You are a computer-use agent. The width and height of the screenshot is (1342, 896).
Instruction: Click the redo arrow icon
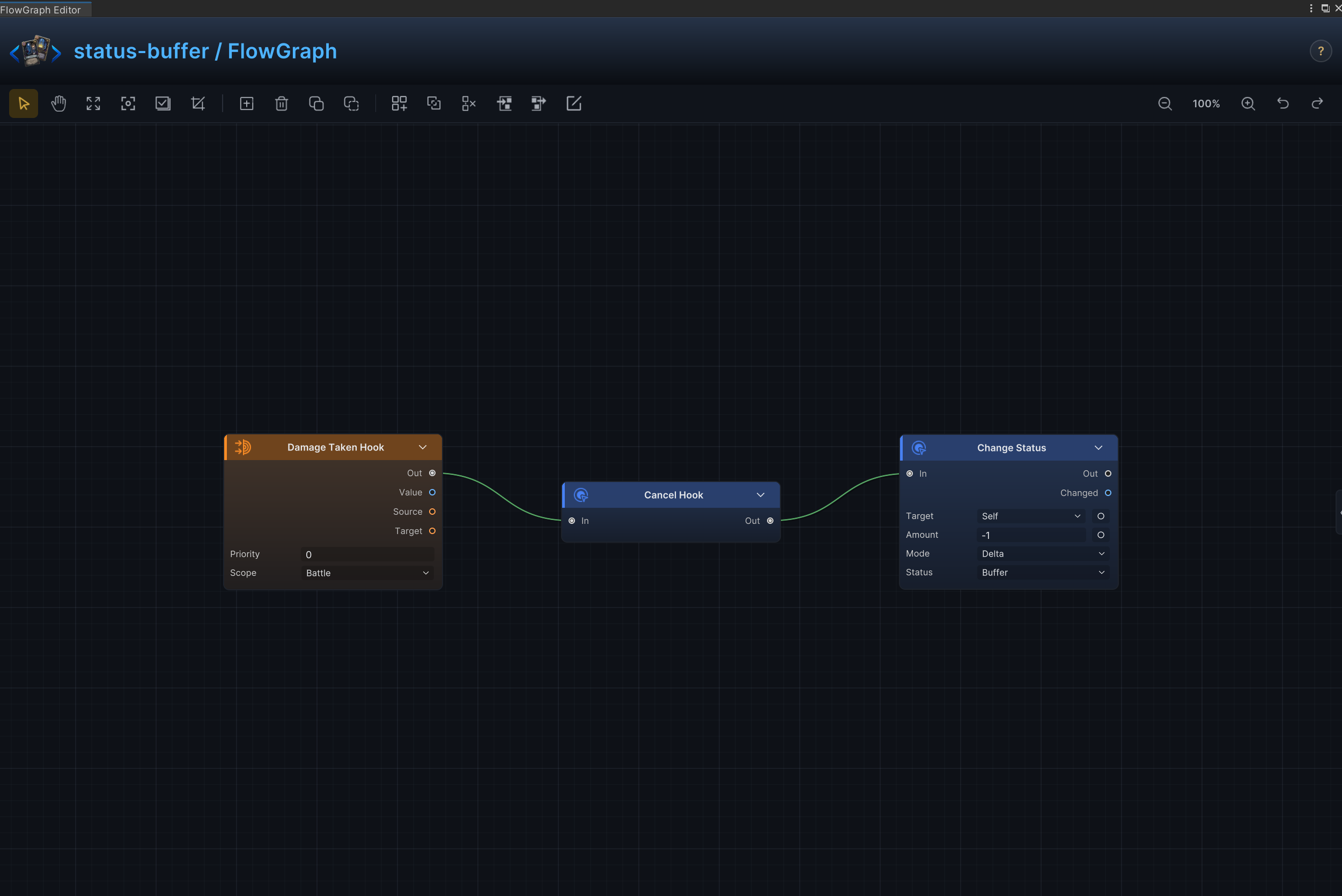click(x=1318, y=103)
